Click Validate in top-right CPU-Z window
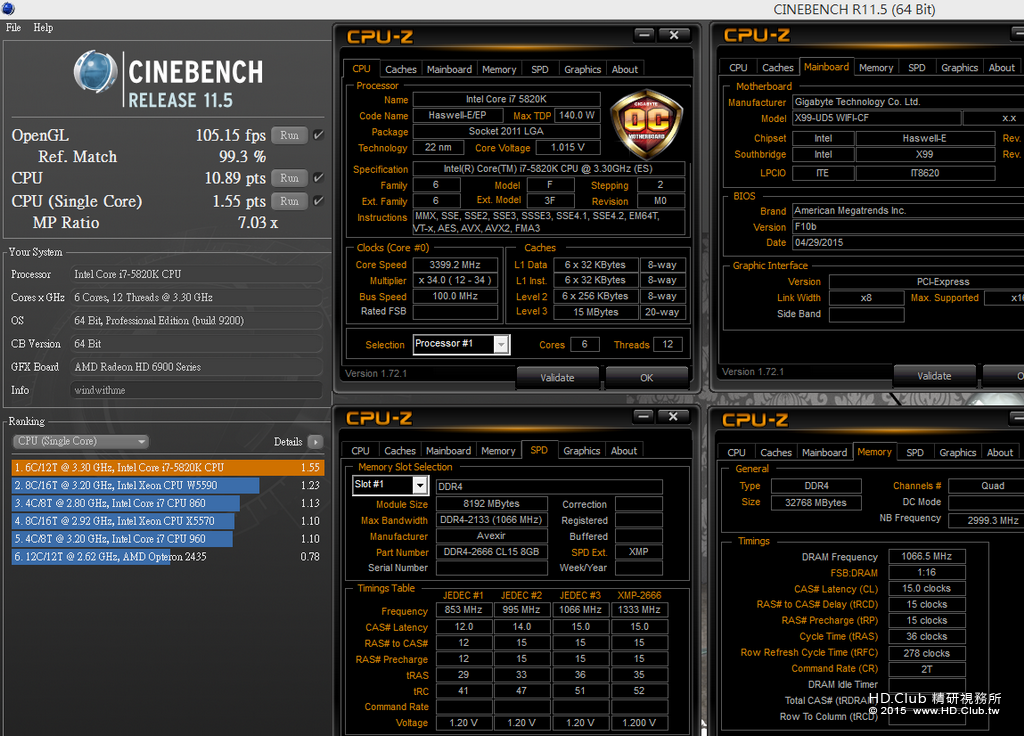1024x736 pixels. 935,376
